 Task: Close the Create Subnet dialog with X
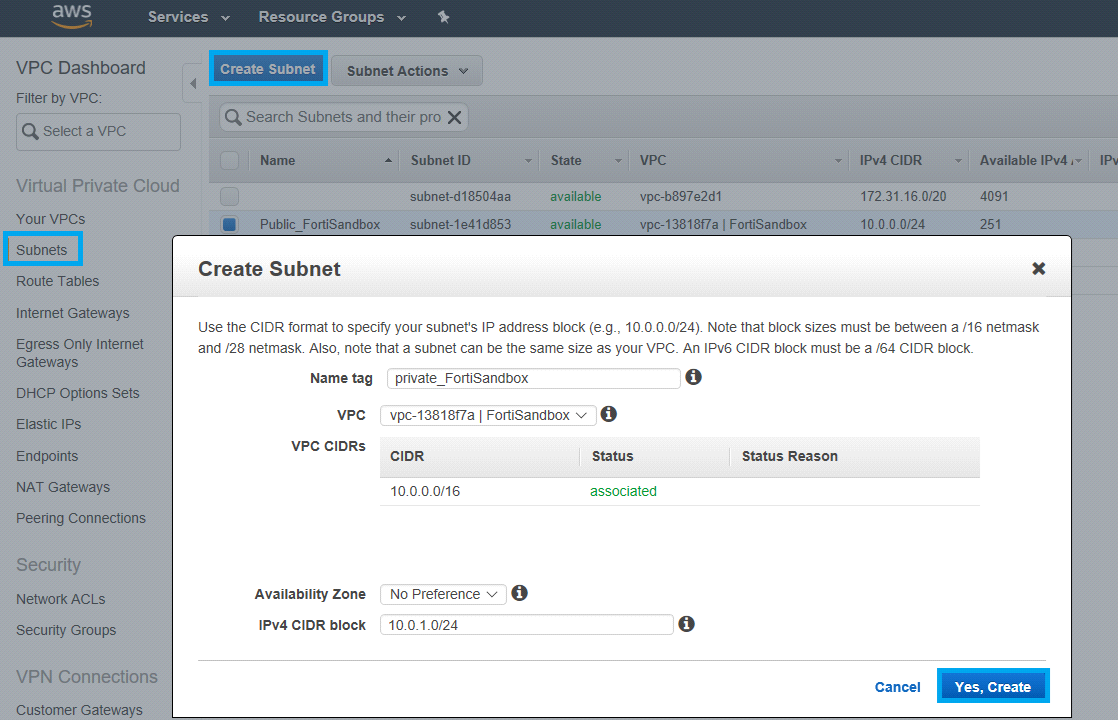(x=1038, y=268)
